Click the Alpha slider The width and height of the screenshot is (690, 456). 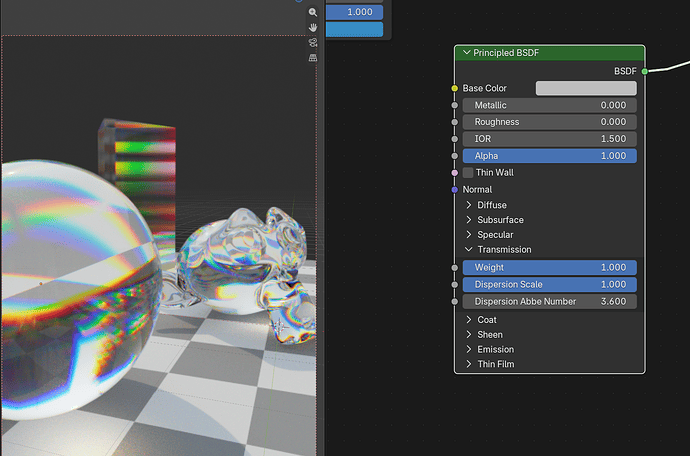point(550,156)
